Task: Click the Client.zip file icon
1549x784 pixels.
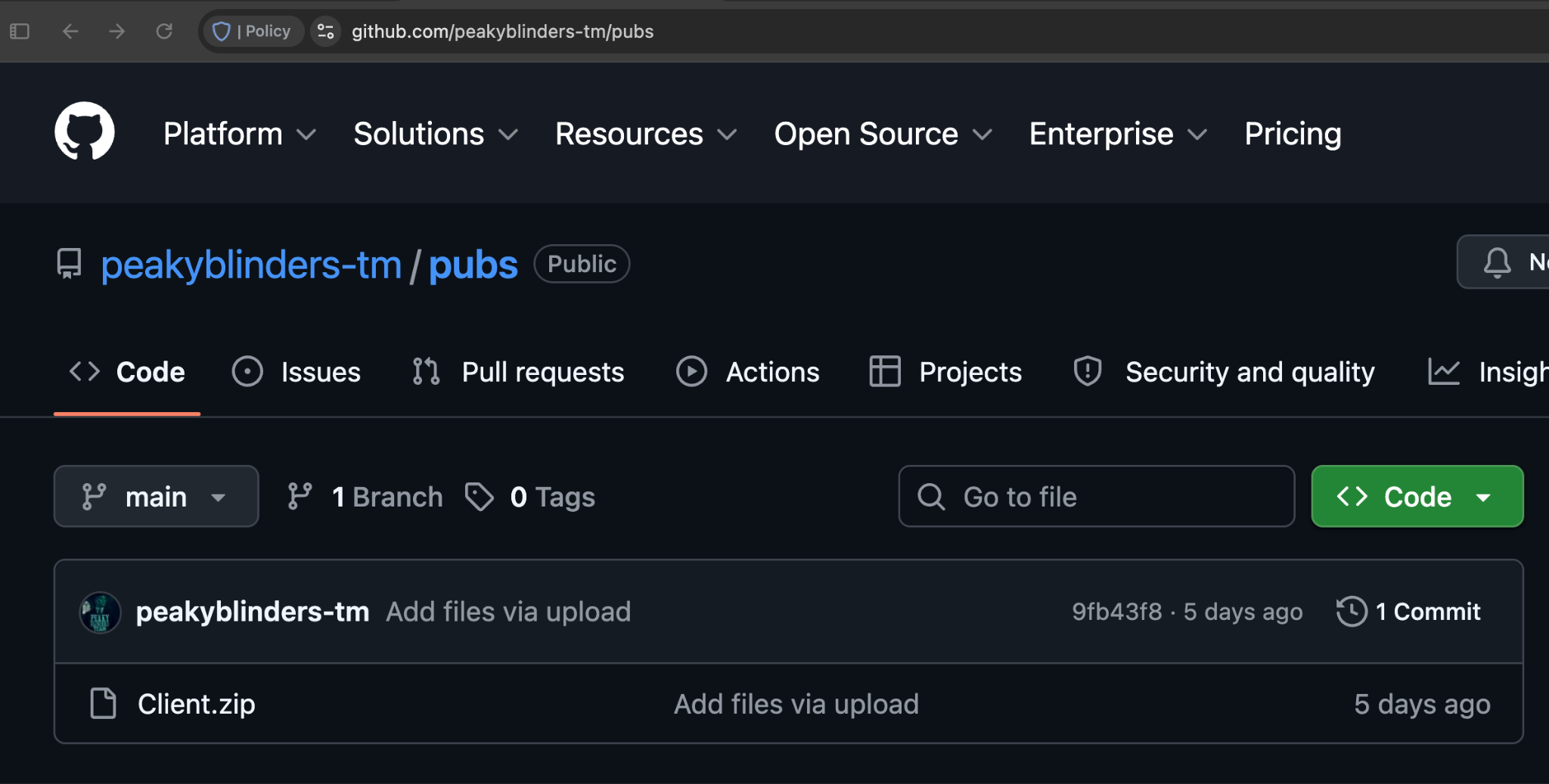Action: click(x=103, y=703)
